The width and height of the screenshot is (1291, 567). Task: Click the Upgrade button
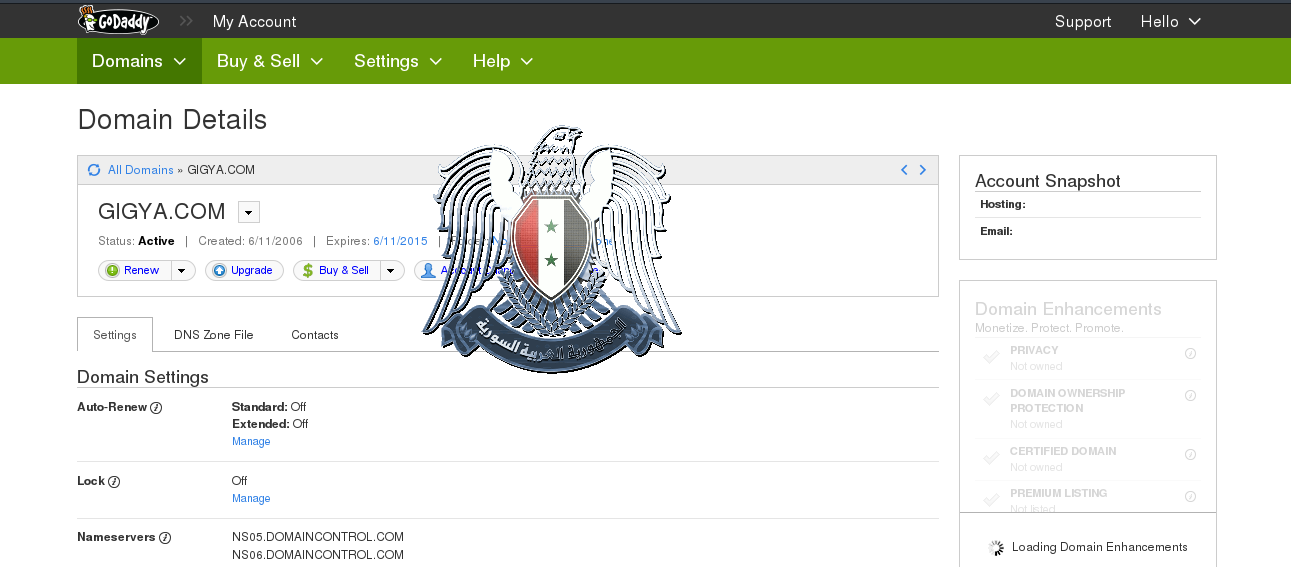244,270
